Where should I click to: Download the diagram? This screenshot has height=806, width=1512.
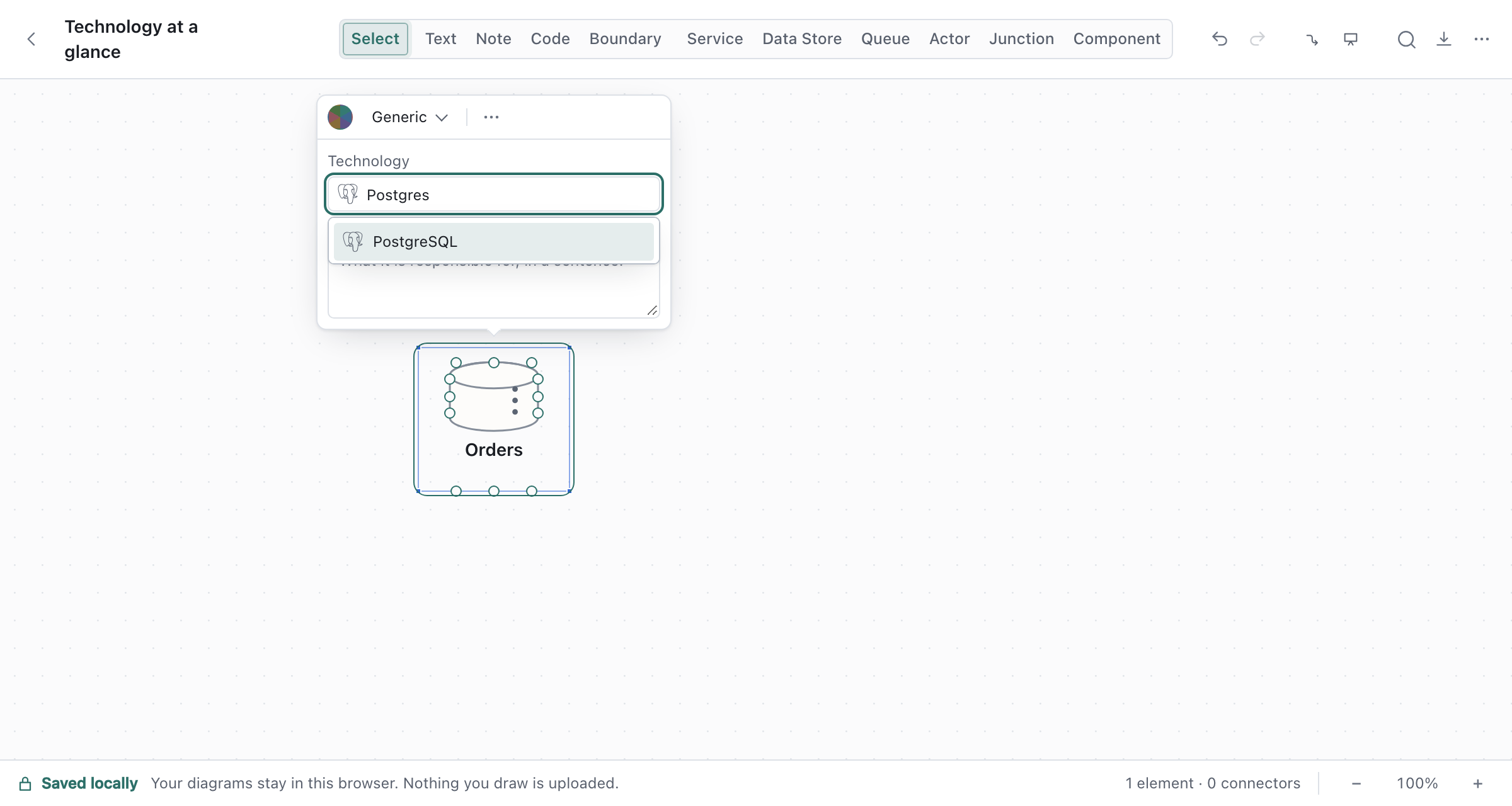coord(1444,39)
